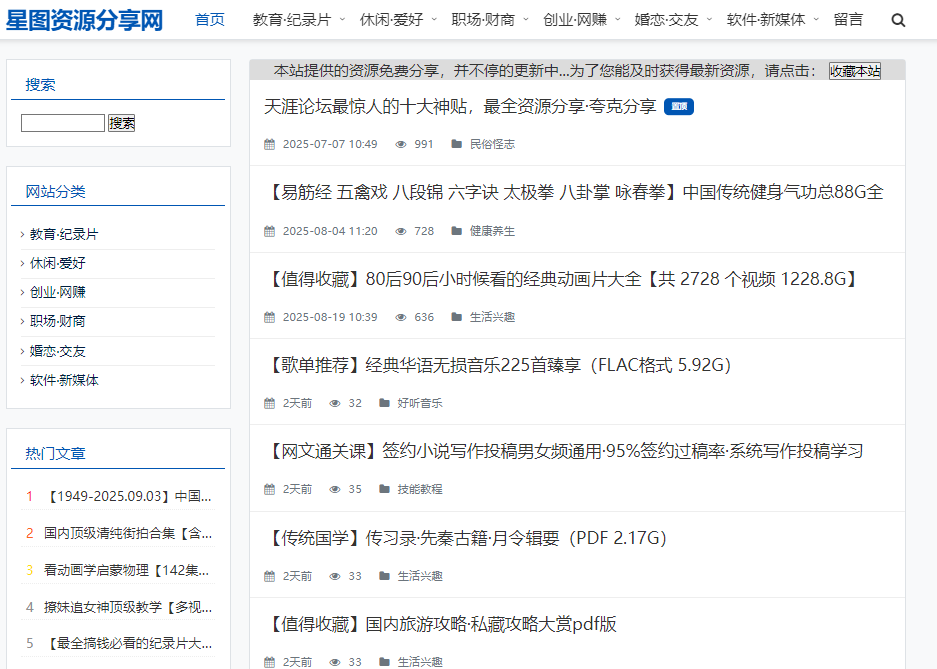Click the 搜索 search button

(123, 122)
